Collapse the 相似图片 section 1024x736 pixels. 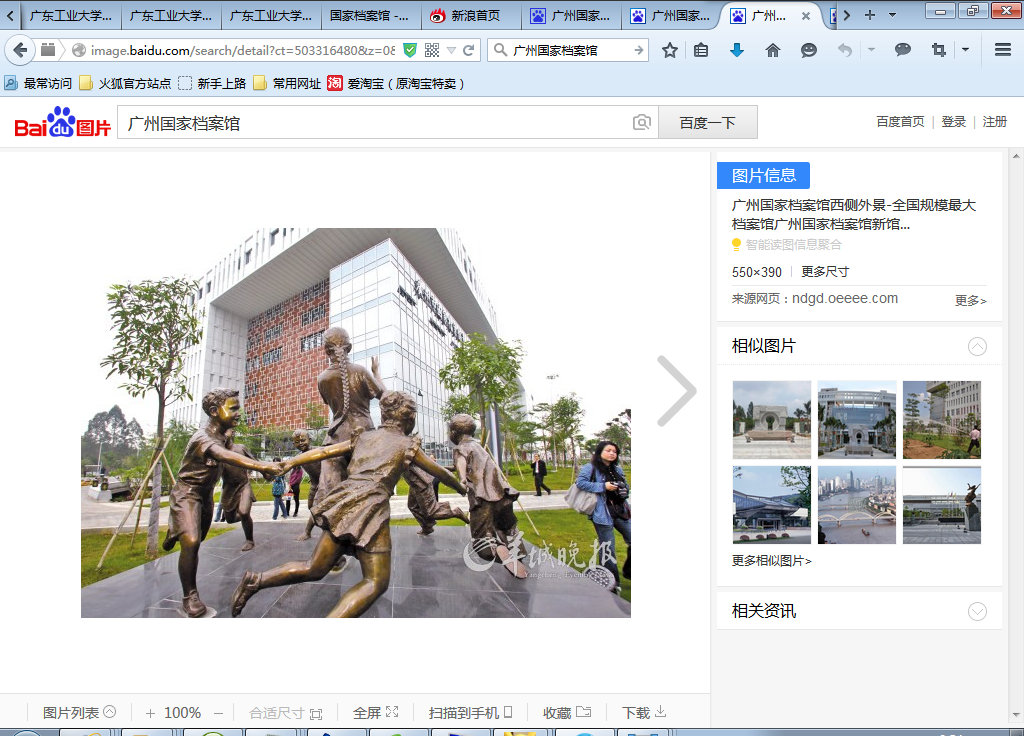(977, 346)
